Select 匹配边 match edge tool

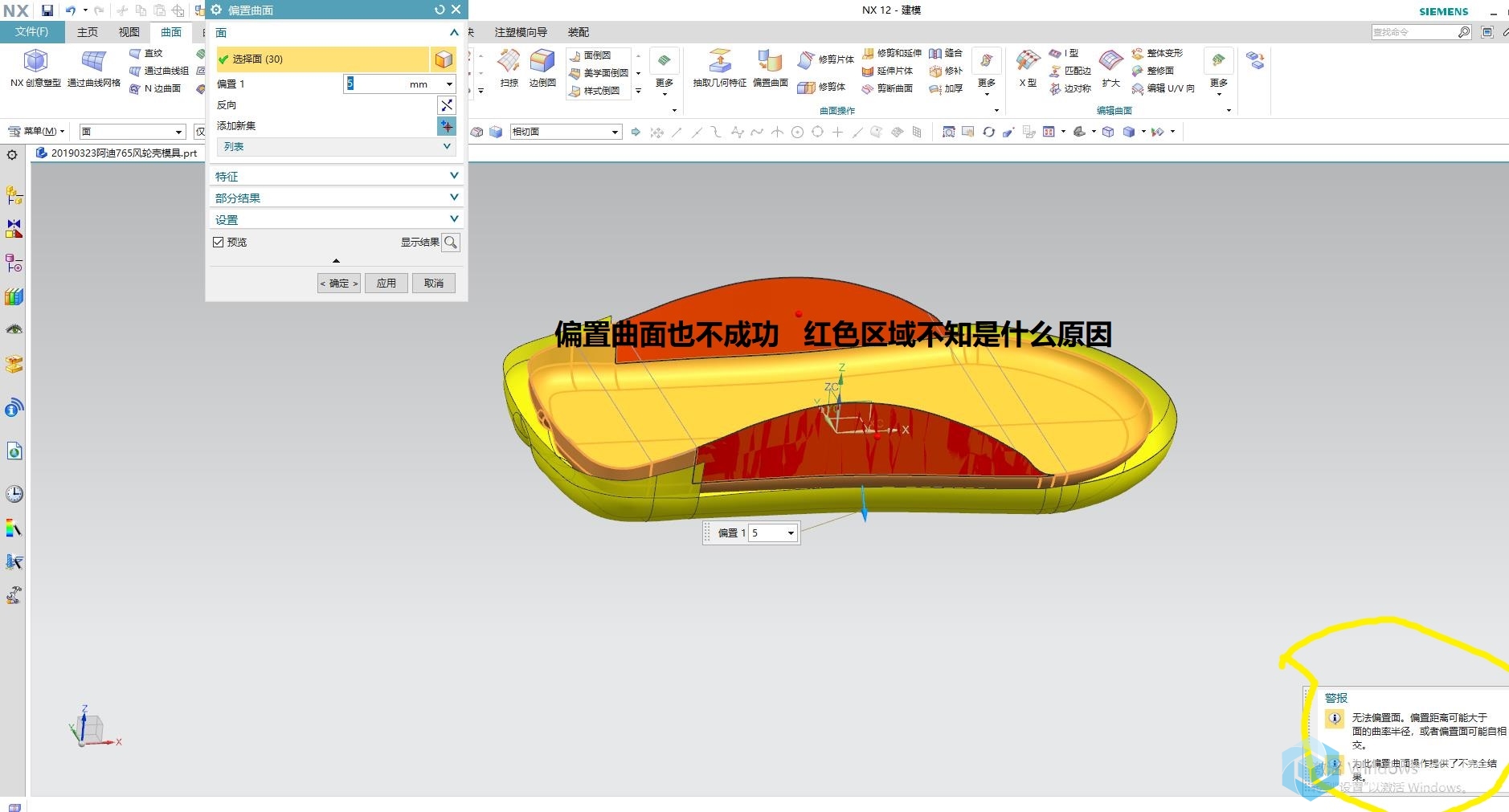click(x=1070, y=71)
